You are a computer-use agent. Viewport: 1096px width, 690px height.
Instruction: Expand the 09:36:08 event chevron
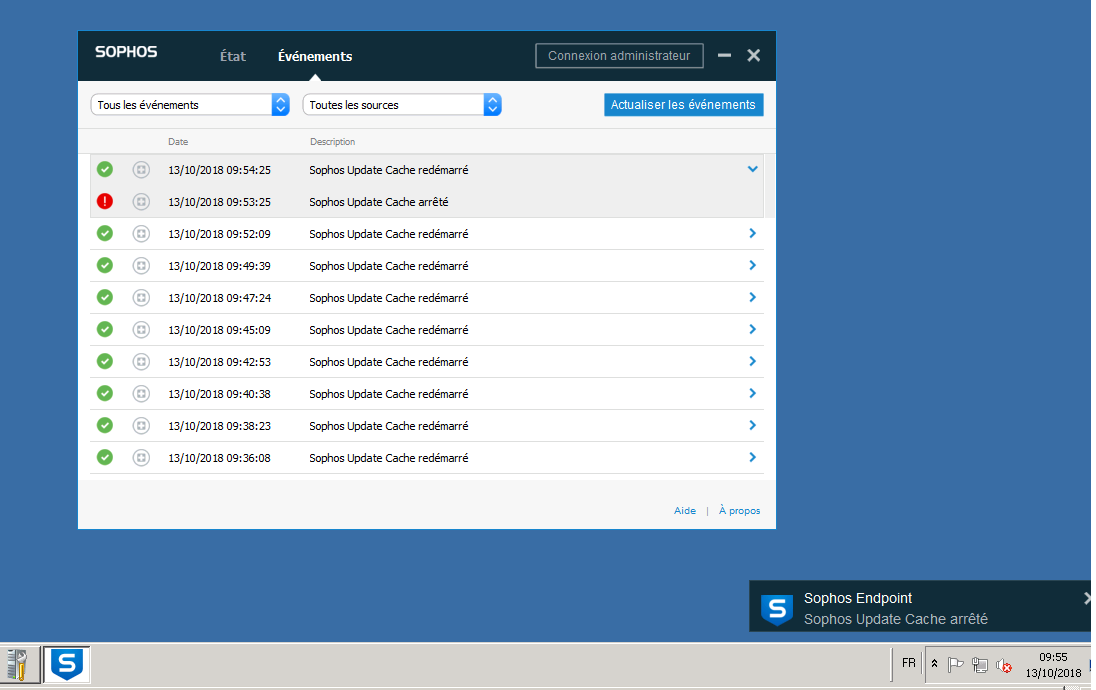(753, 457)
